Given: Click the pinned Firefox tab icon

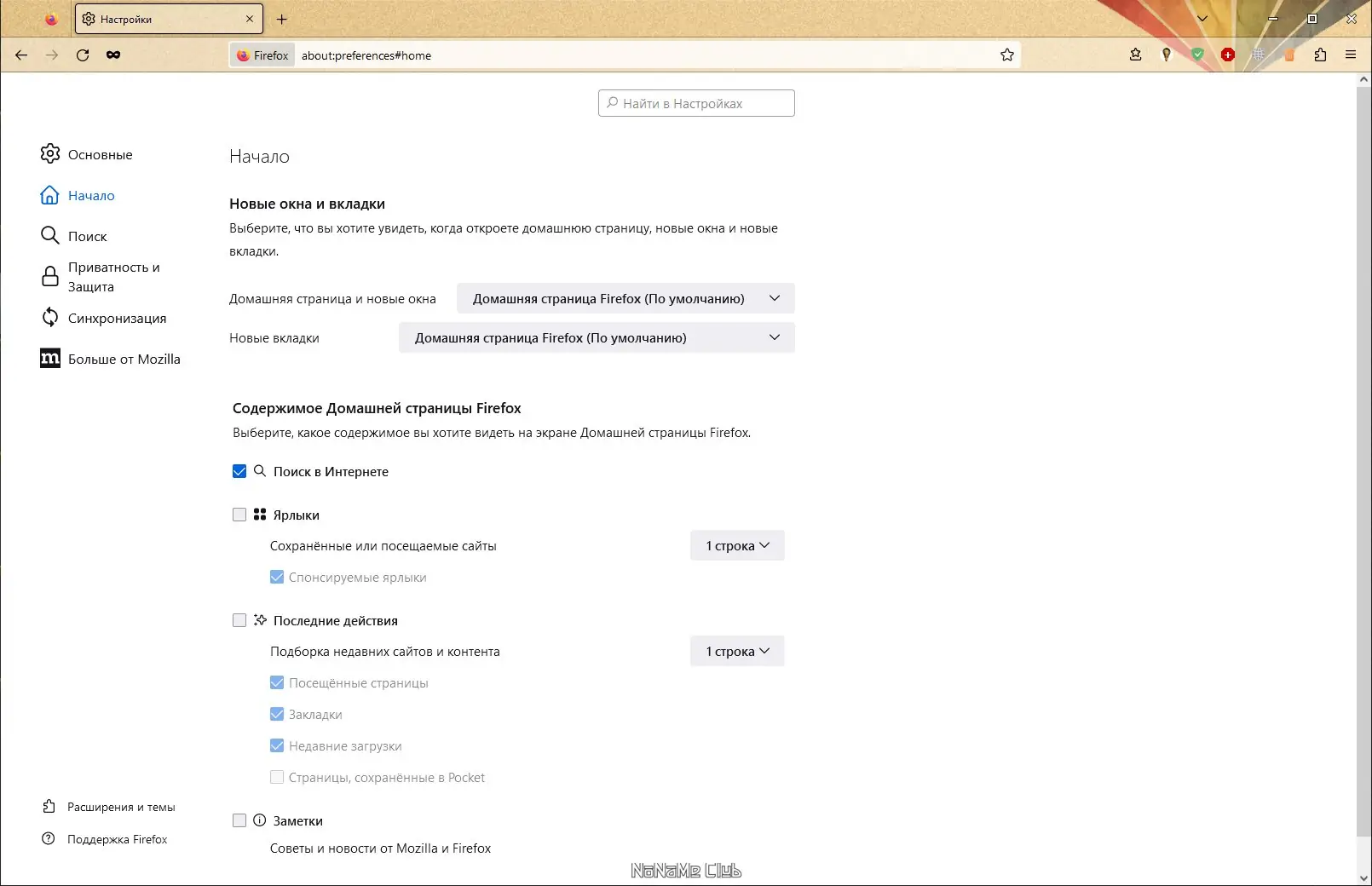Looking at the screenshot, I should 51,19.
